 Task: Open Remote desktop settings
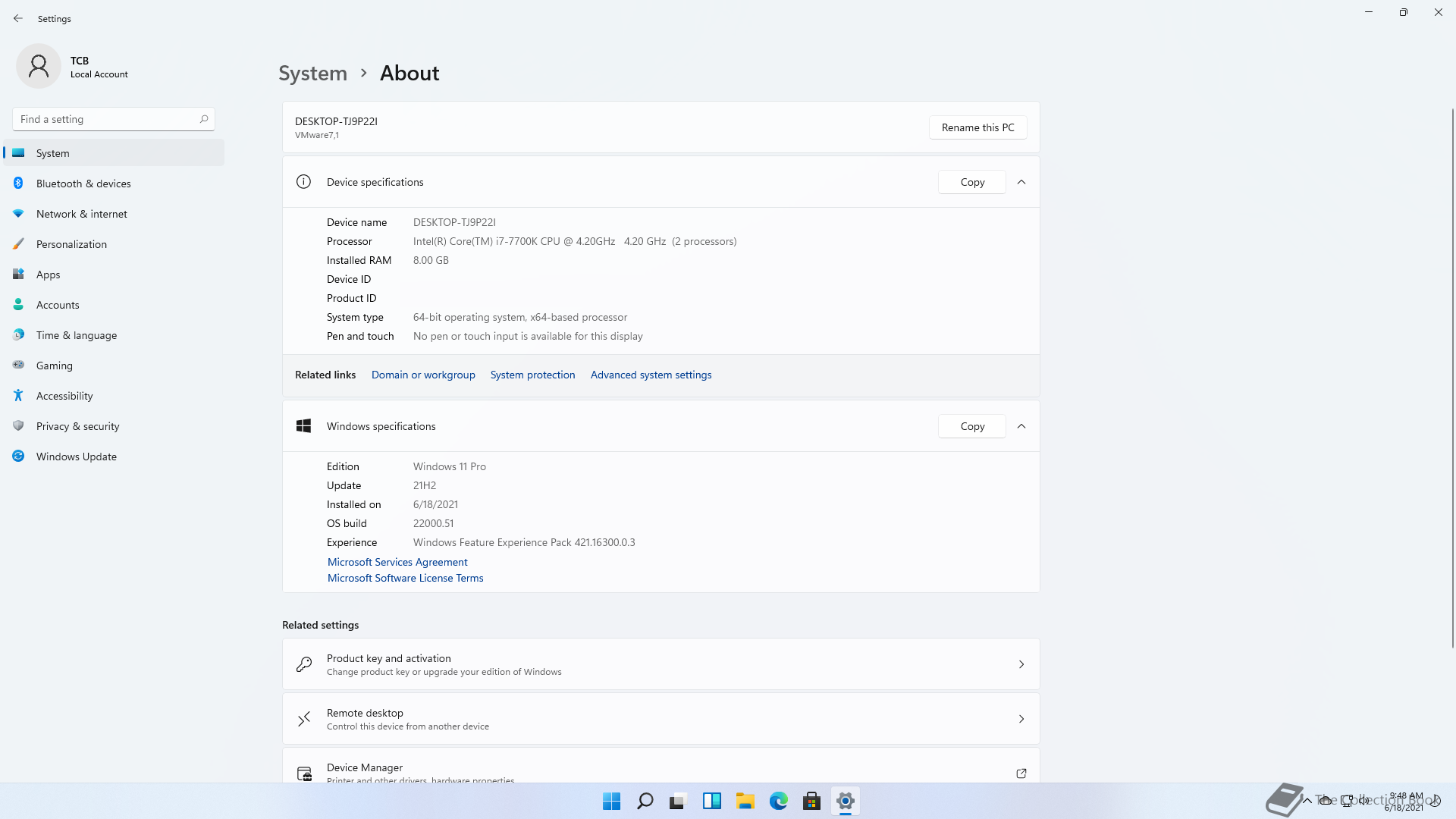661,719
